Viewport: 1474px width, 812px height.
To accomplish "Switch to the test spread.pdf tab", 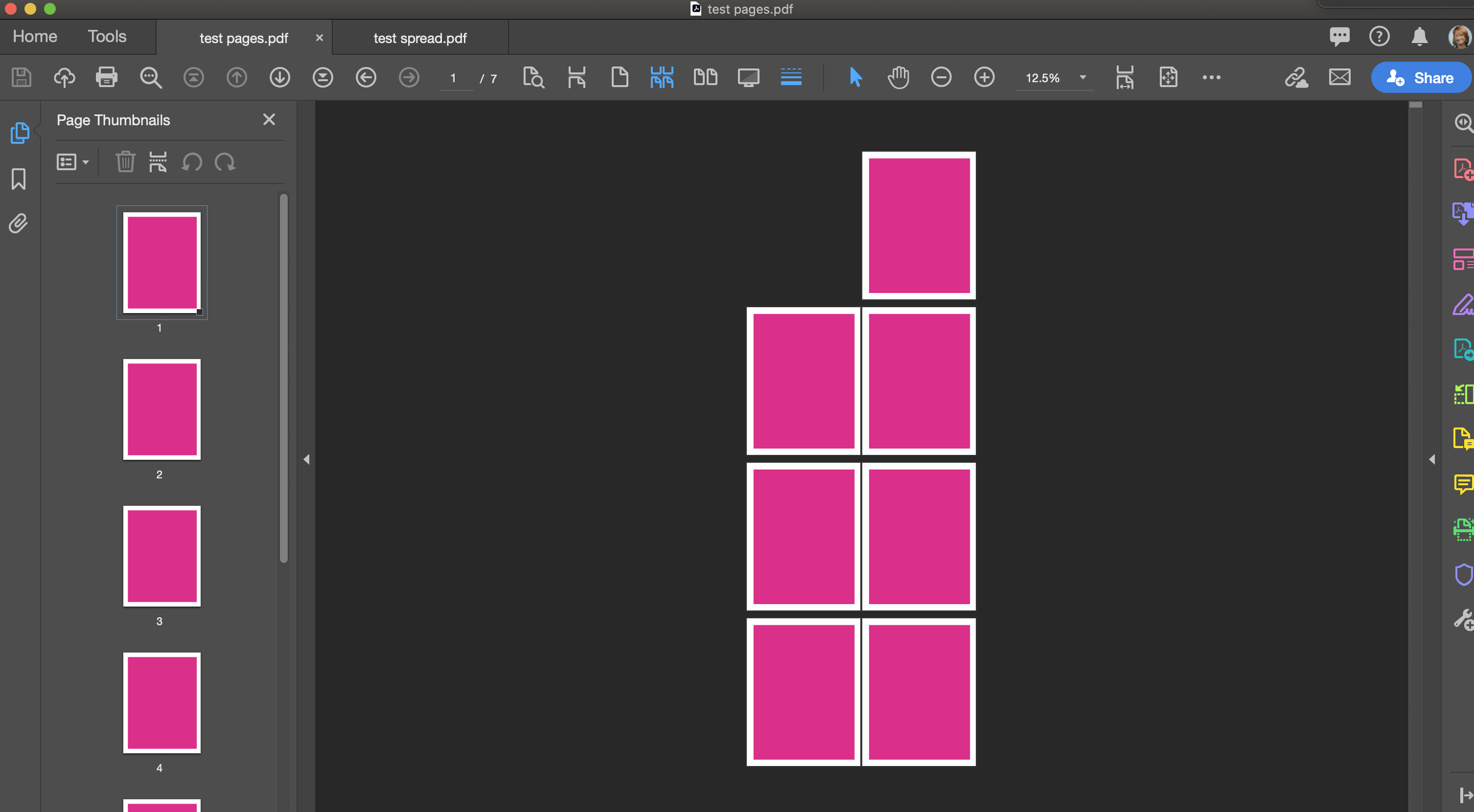I will tap(420, 38).
